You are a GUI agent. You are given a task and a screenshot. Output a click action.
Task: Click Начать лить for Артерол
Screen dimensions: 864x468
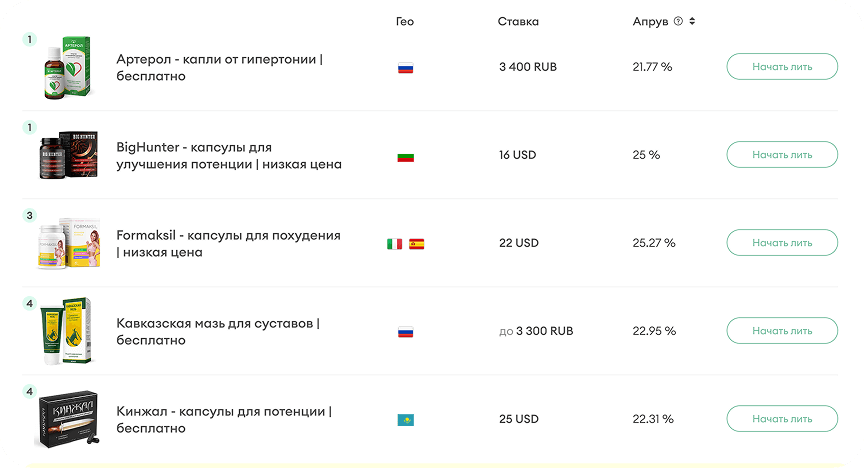tap(782, 67)
